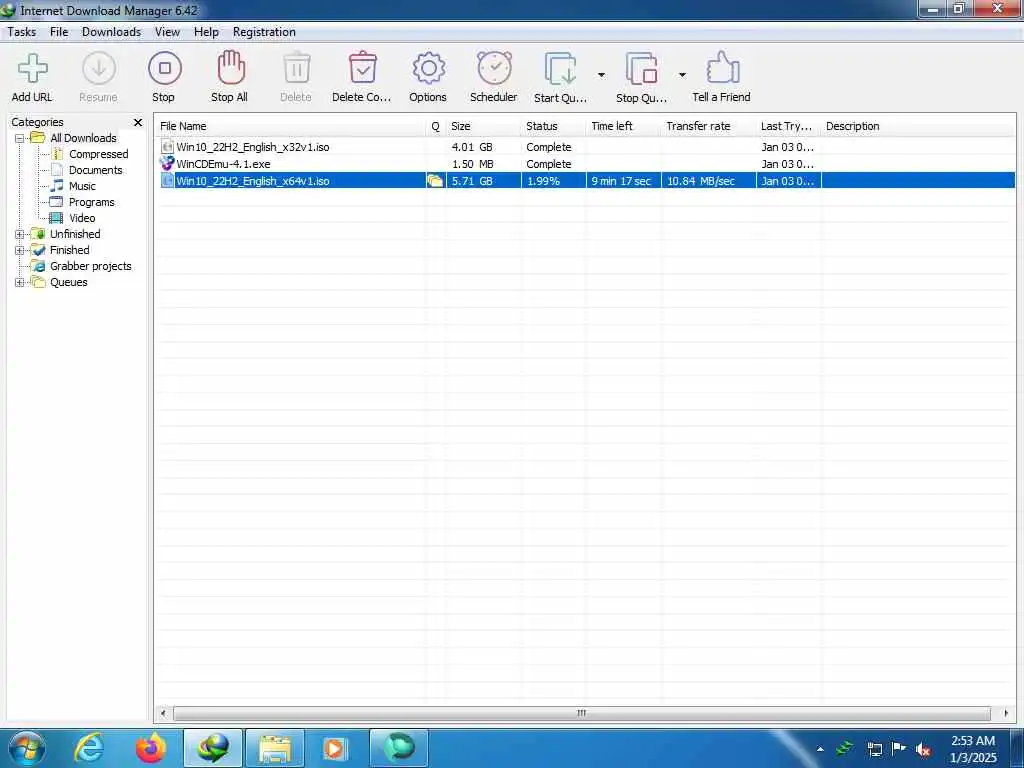
Task: Open the File menu
Action: 59,32
